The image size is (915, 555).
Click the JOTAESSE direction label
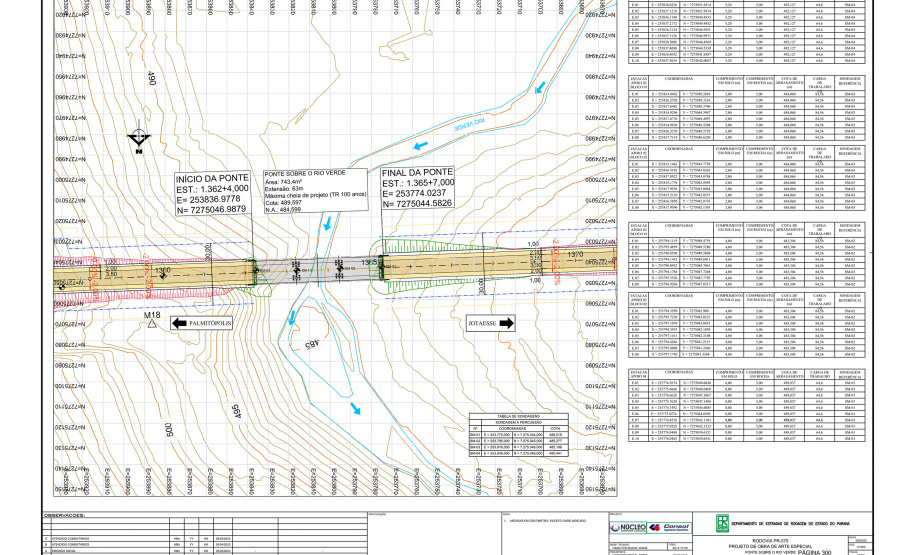pyautogui.click(x=483, y=323)
